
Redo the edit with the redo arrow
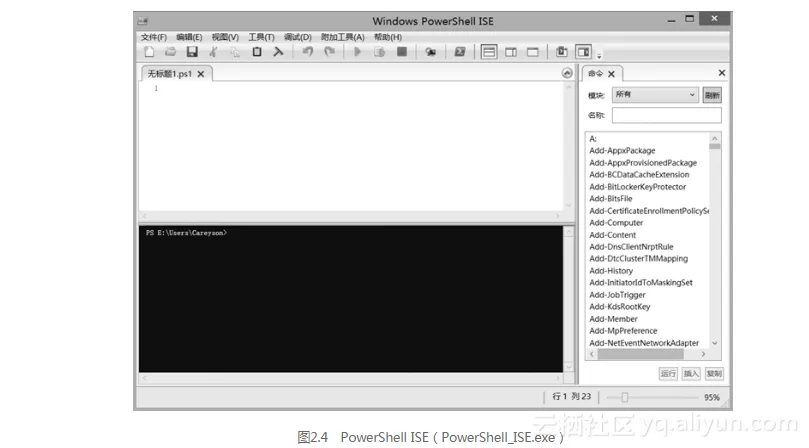click(x=329, y=52)
